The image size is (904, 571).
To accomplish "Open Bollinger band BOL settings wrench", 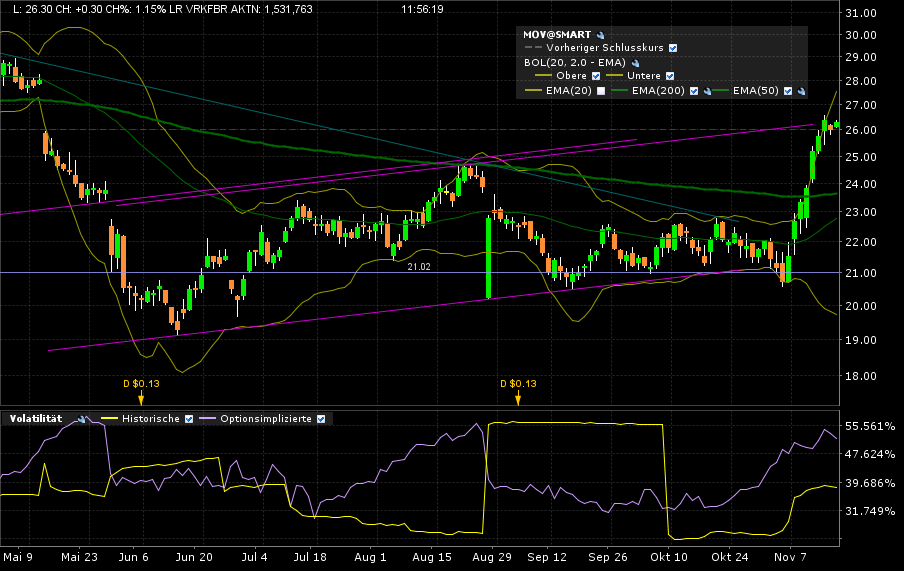I will pyautogui.click(x=633, y=62).
